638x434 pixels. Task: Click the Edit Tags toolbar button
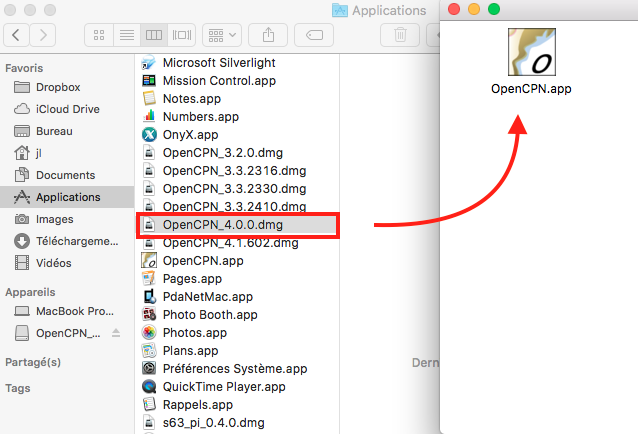coord(314,35)
